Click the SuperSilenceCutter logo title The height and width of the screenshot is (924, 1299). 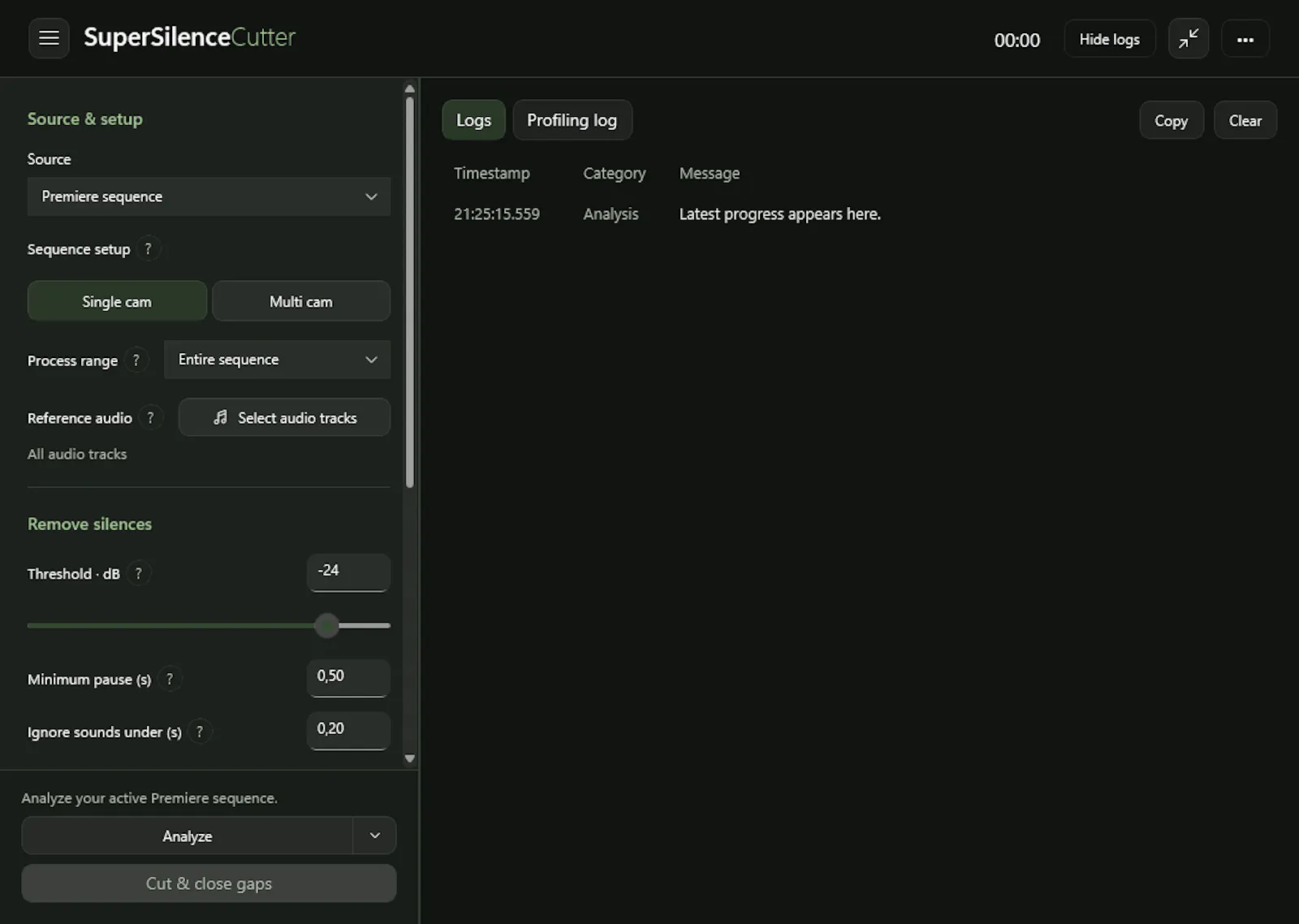tap(190, 37)
